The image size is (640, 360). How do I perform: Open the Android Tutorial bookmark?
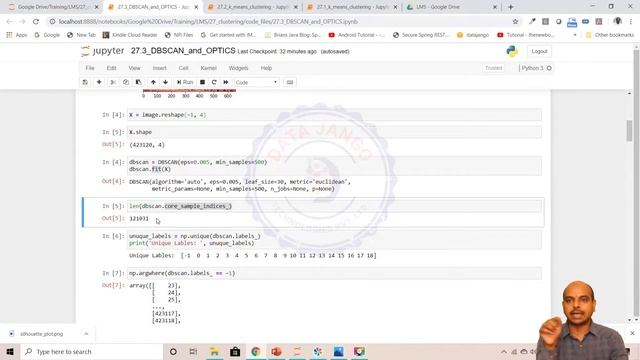[x=356, y=35]
